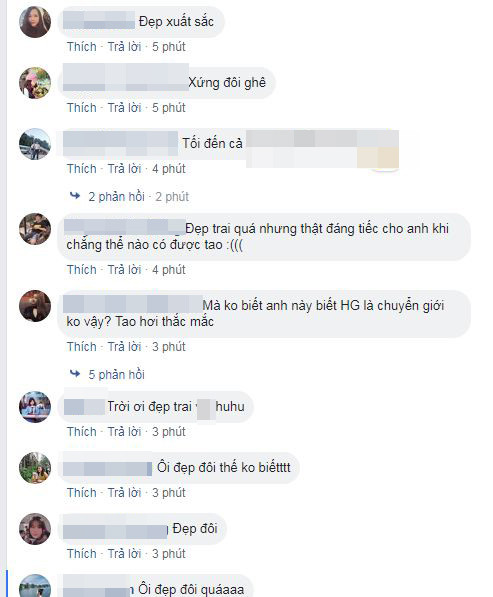Click the avatar beside "Tối đến cả" comment
493x597 pixels.
[x=35, y=144]
